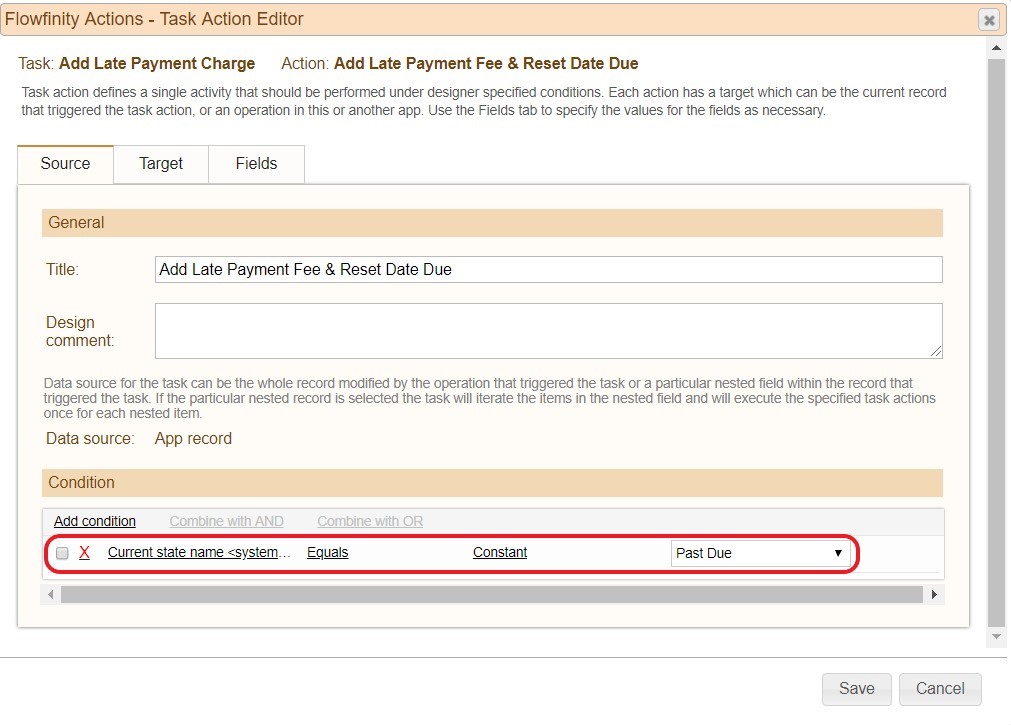Click into the Title input field
This screenshot has width=1011, height=725.
(x=548, y=269)
